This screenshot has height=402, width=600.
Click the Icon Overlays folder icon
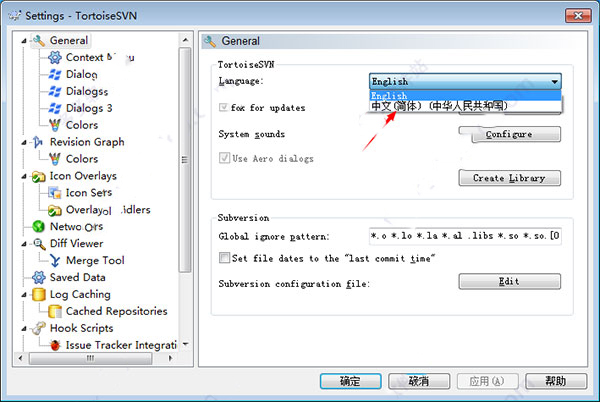pos(39,176)
